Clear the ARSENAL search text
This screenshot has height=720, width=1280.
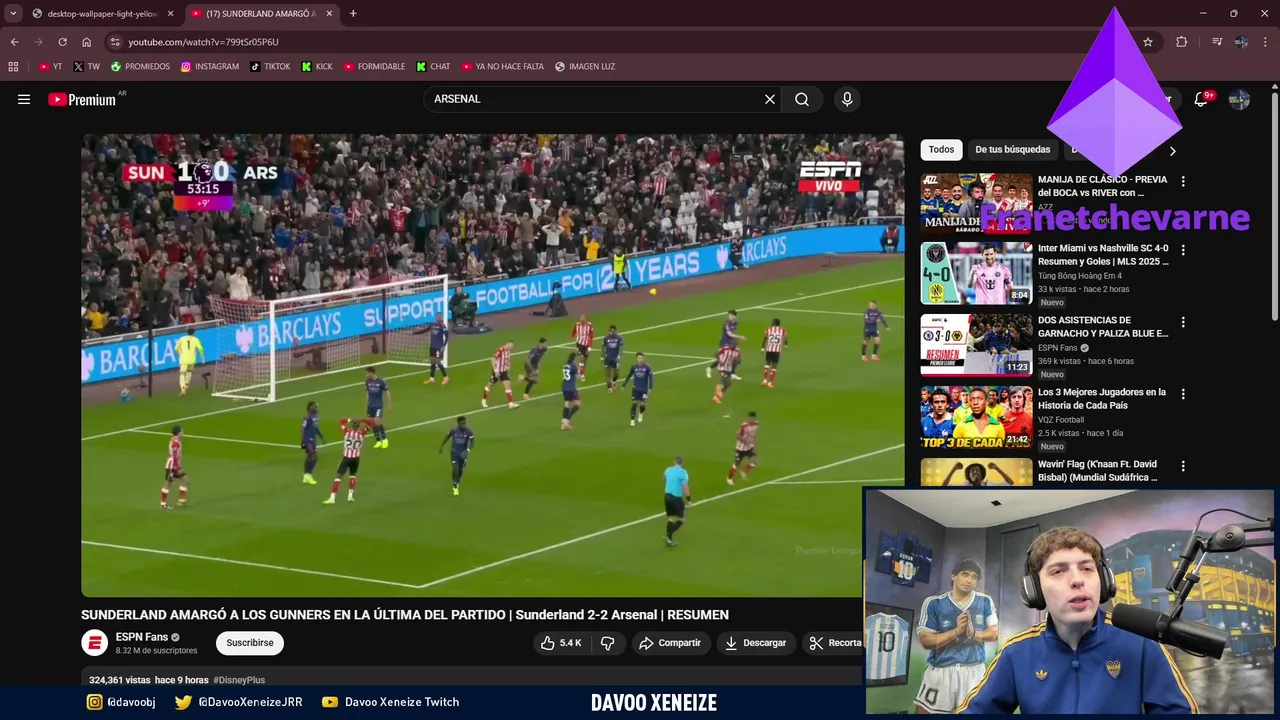click(770, 99)
